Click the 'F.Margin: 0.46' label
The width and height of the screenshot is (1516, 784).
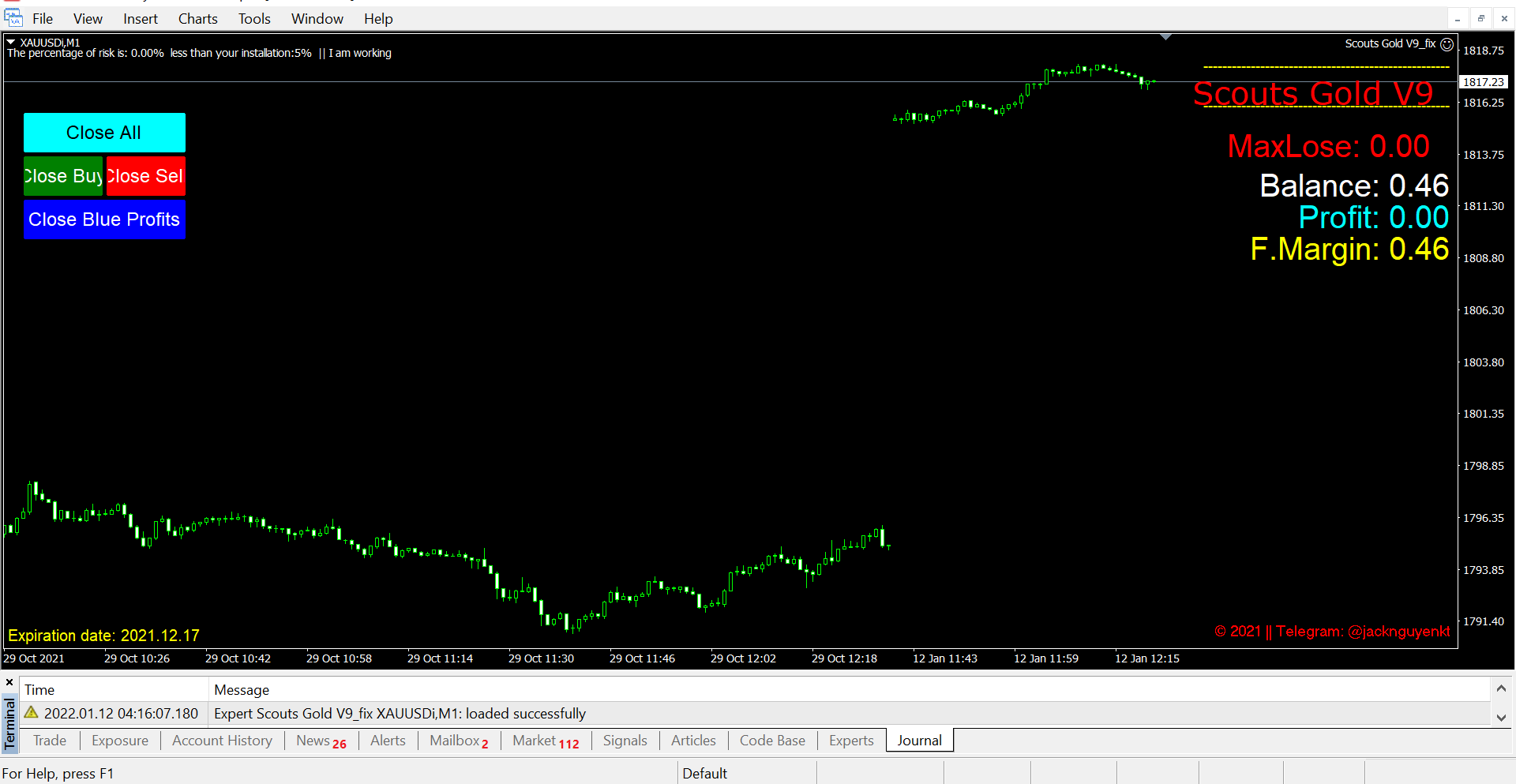pyautogui.click(x=1349, y=249)
